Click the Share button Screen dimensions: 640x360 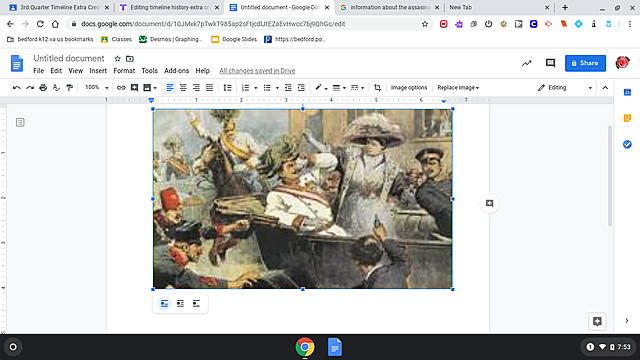pos(585,63)
